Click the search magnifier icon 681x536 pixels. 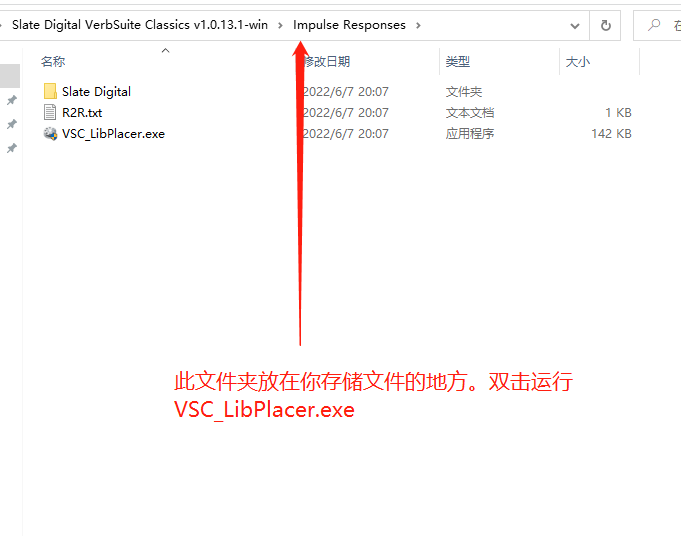click(654, 25)
